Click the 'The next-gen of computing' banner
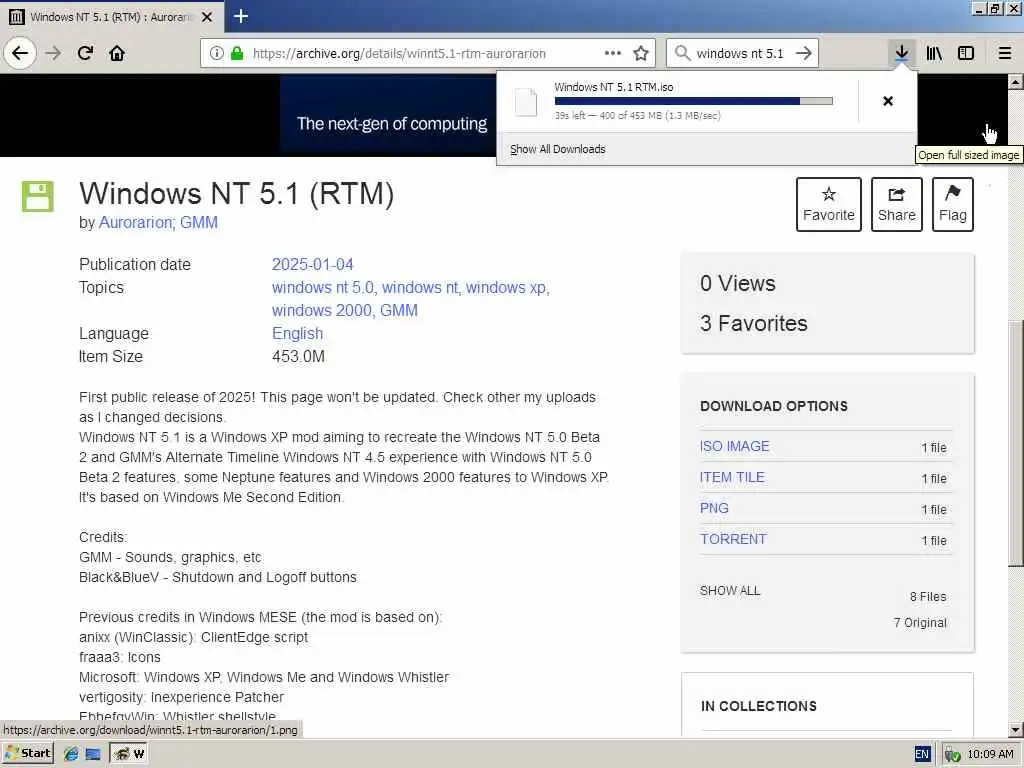The image size is (1024, 768). [392, 124]
